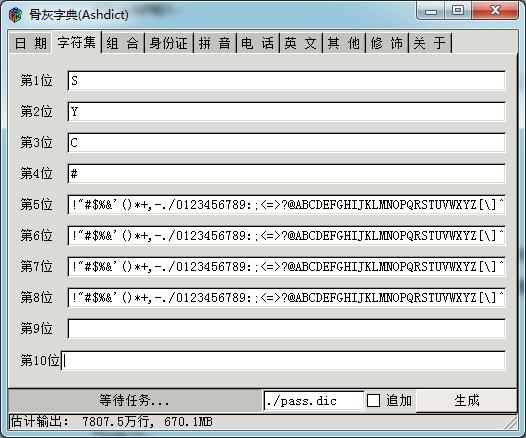Open the 修饰 tab
The height and width of the screenshot is (438, 526).
pos(386,43)
